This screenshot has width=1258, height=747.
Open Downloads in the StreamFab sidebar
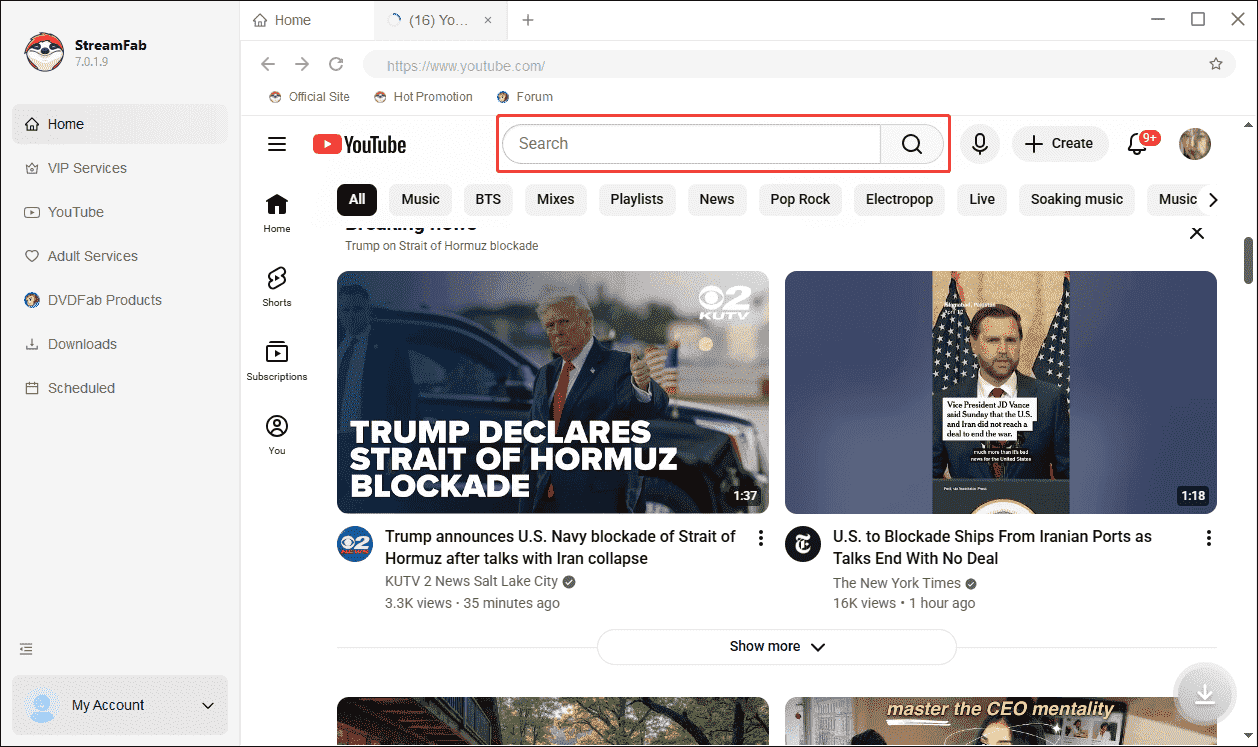pyautogui.click(x=80, y=343)
